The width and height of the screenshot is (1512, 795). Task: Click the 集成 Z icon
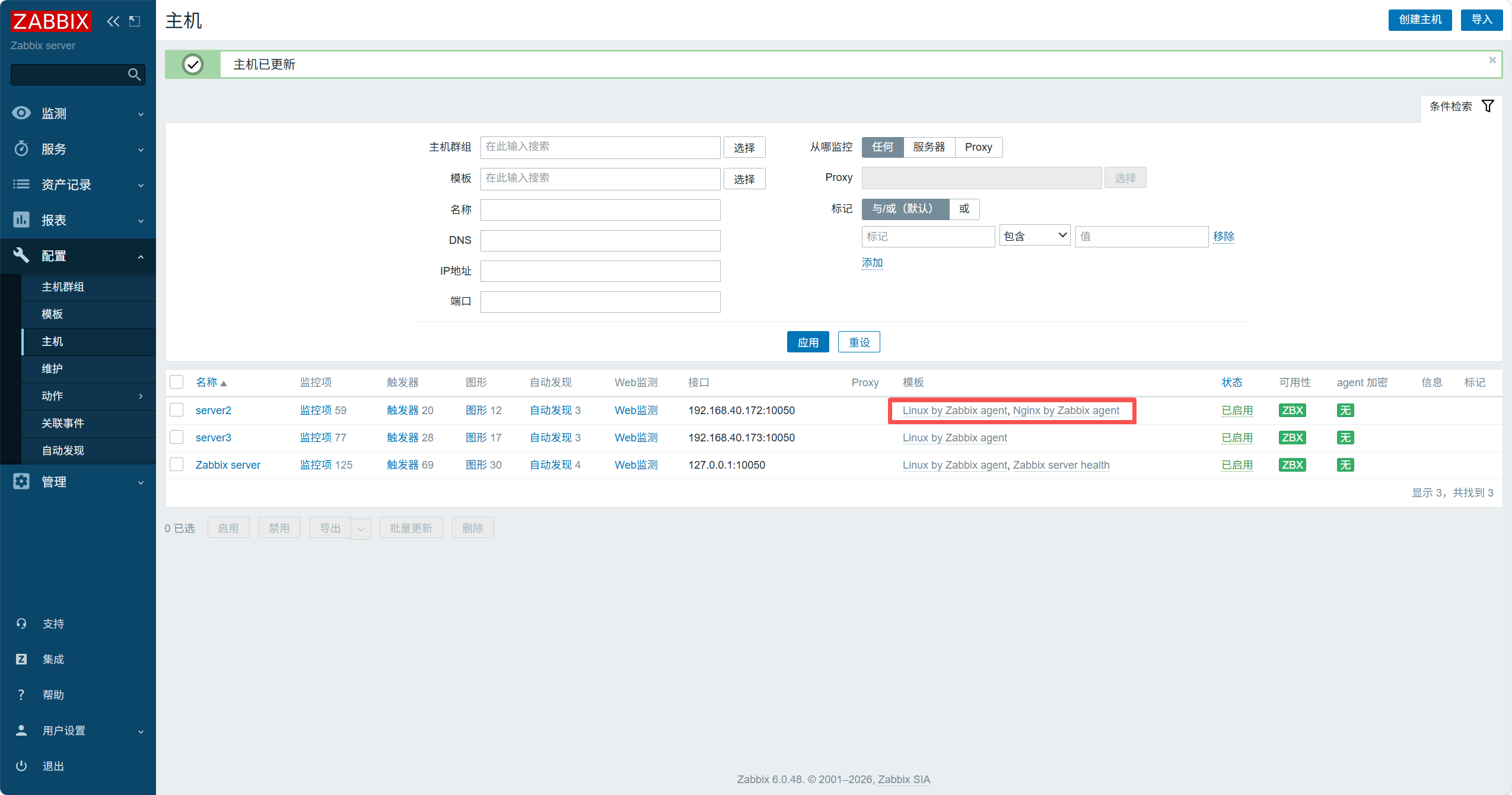click(21, 659)
